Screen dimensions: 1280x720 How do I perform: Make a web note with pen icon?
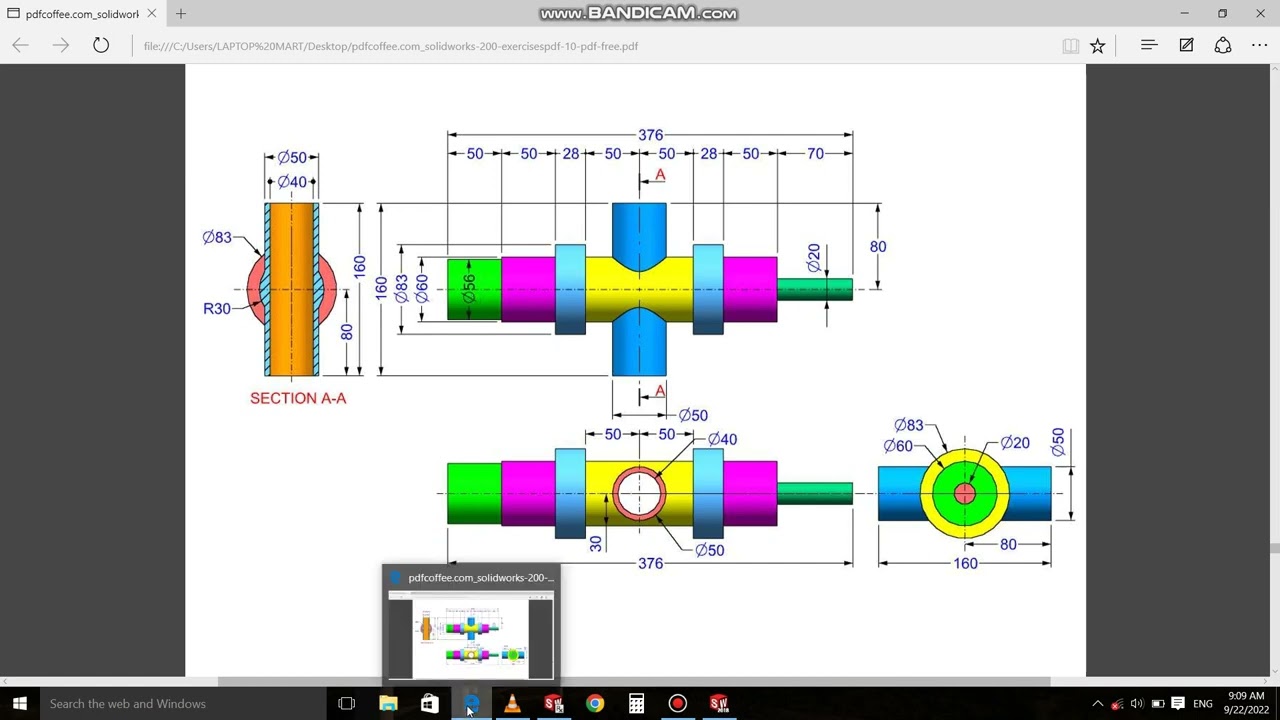point(1186,45)
